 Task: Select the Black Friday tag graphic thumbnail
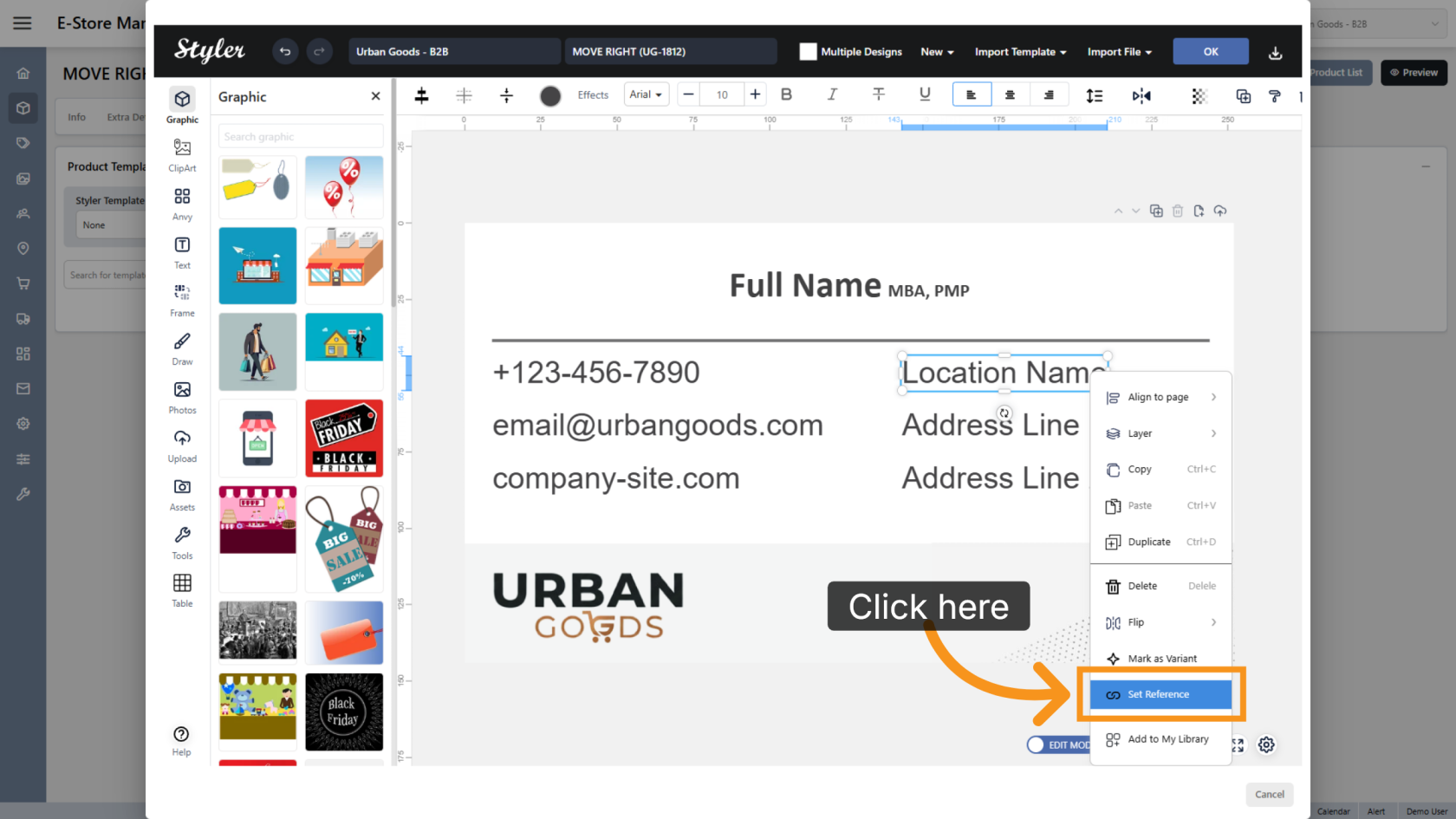344,438
